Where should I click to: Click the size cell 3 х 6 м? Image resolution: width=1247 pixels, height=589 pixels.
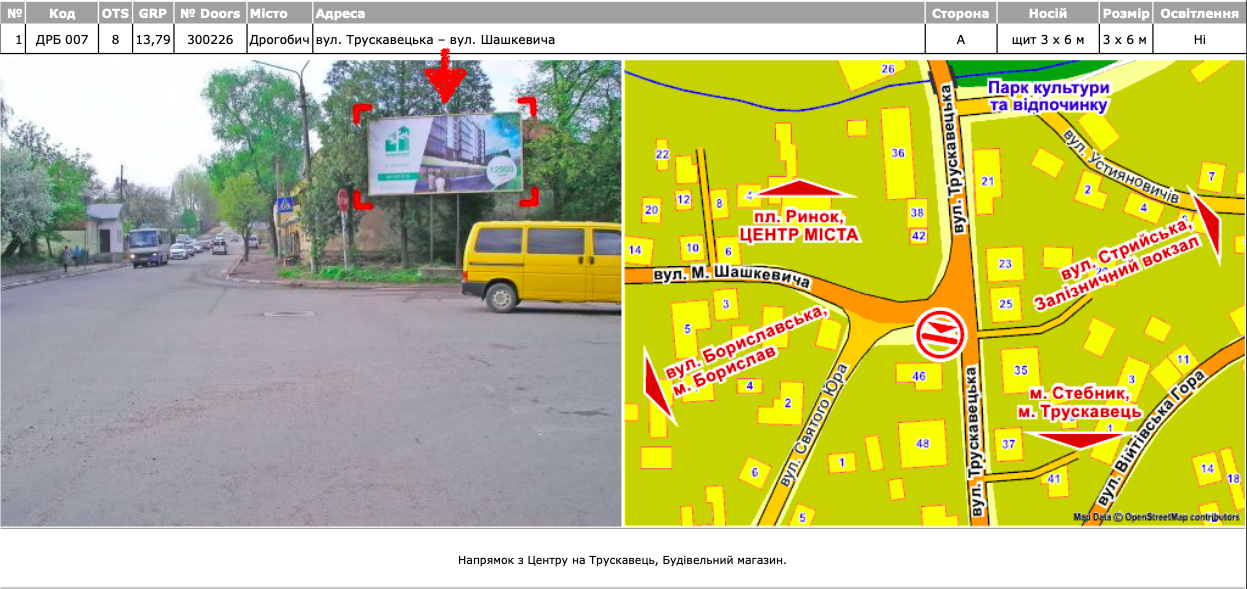[1125, 39]
